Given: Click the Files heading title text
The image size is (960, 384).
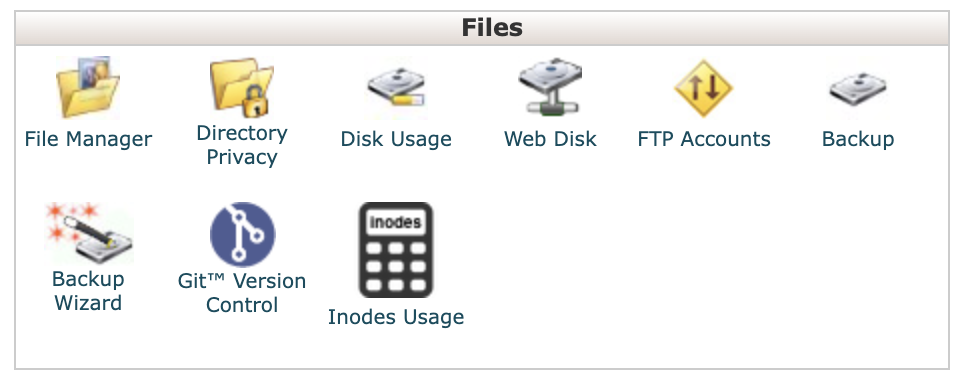Looking at the screenshot, I should tap(492, 28).
